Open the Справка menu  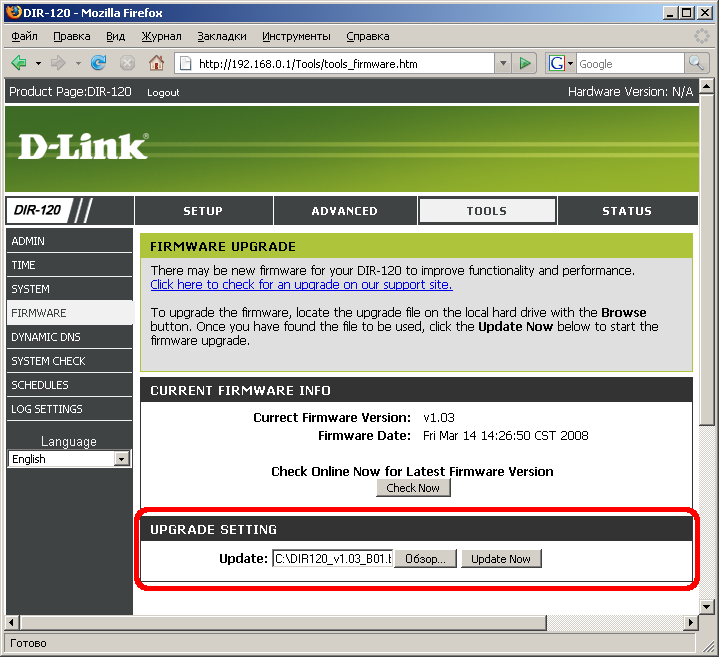click(368, 36)
